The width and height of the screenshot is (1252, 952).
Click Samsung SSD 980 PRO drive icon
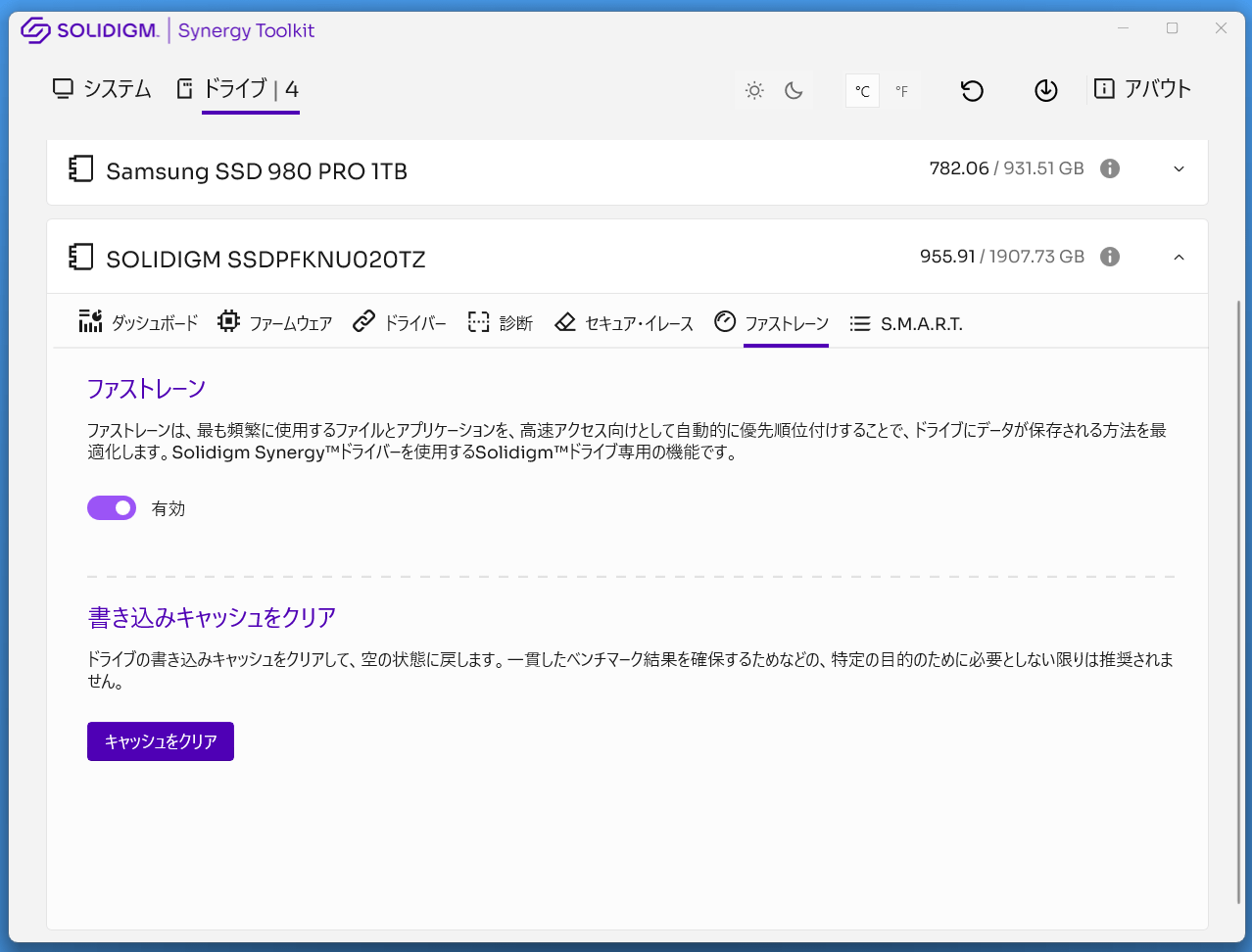(80, 169)
